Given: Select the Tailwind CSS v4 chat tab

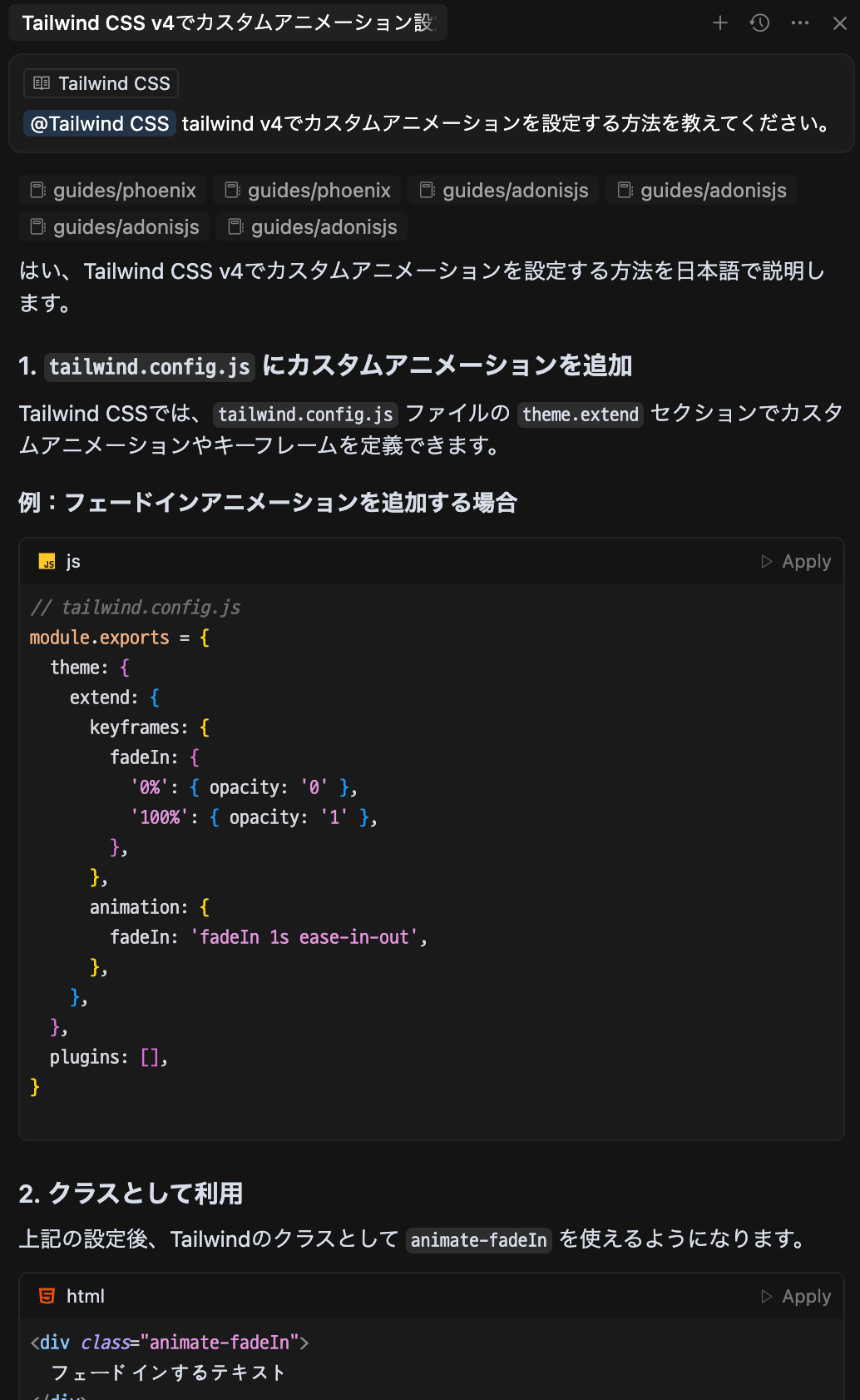Looking at the screenshot, I should coord(228,23).
